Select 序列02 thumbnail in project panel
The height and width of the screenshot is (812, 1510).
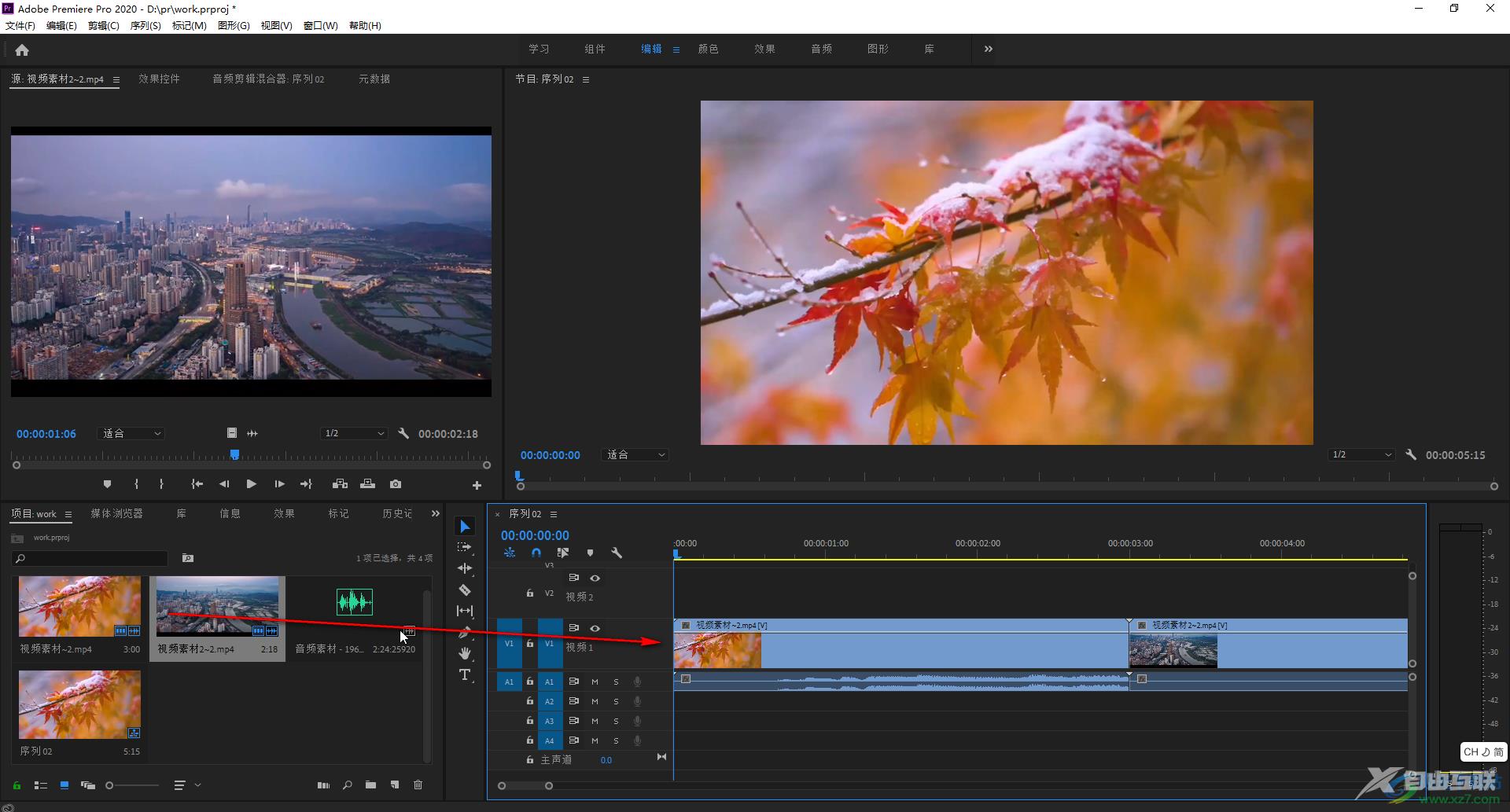pyautogui.click(x=79, y=704)
